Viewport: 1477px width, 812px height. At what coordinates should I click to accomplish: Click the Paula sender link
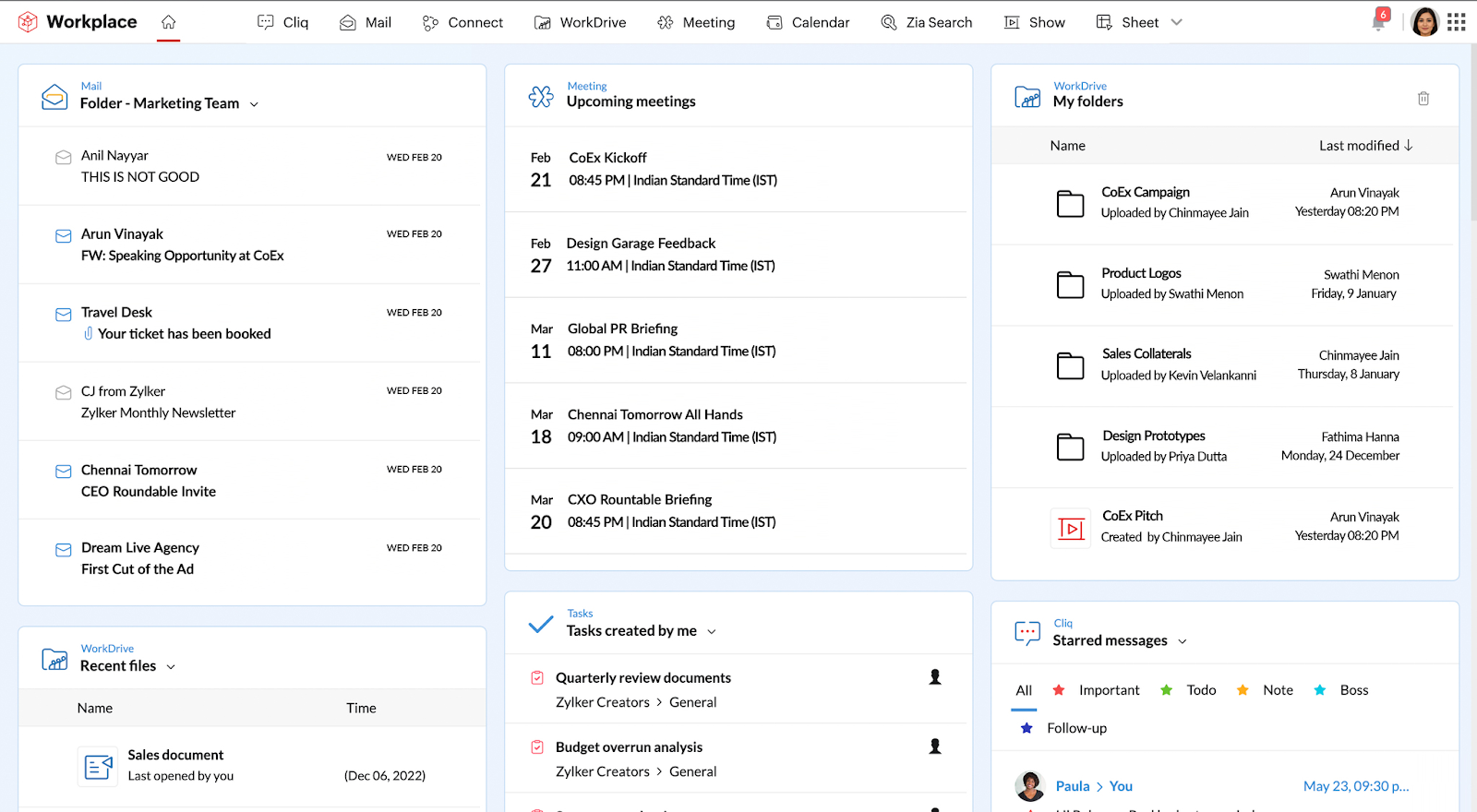coord(1073,786)
